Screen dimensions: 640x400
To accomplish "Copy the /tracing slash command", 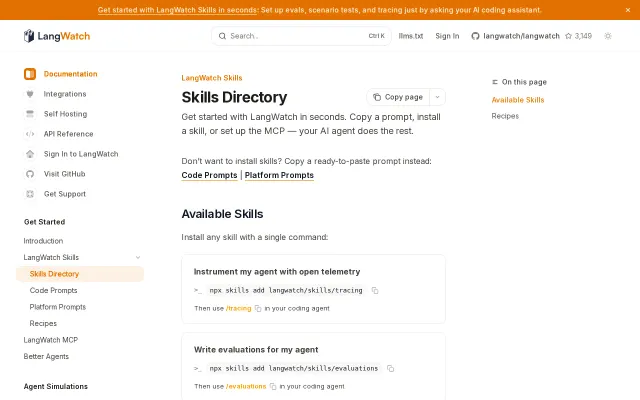I will point(258,309).
